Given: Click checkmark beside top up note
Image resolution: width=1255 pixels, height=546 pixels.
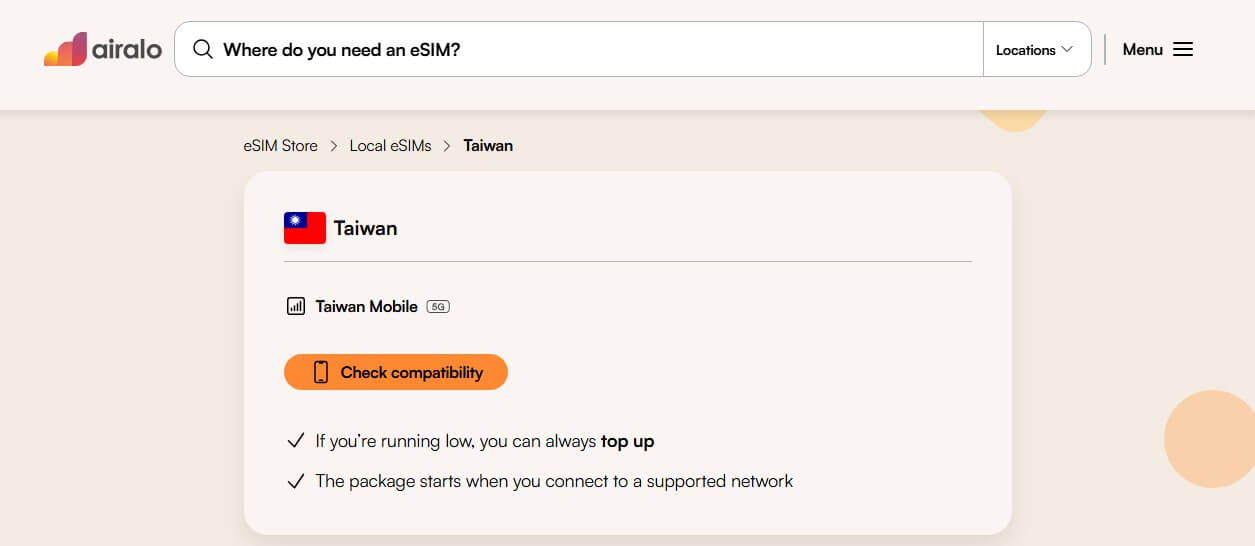Looking at the screenshot, I should 295,441.
